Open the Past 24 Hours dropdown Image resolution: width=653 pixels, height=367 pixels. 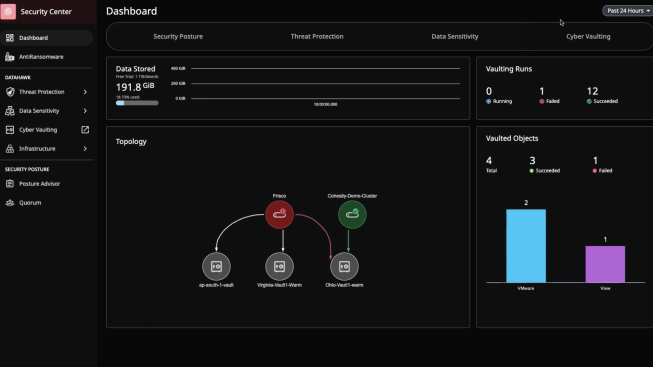627,11
